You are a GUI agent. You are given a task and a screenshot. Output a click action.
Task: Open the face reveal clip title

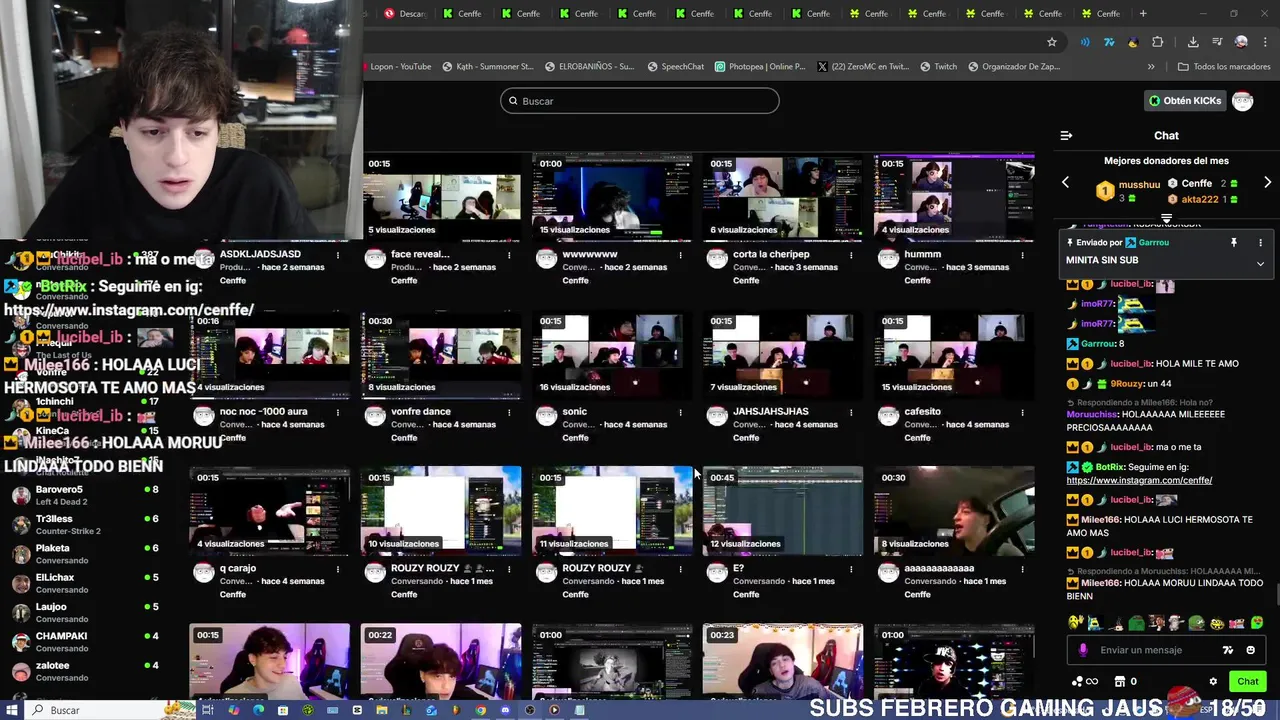[420, 255]
